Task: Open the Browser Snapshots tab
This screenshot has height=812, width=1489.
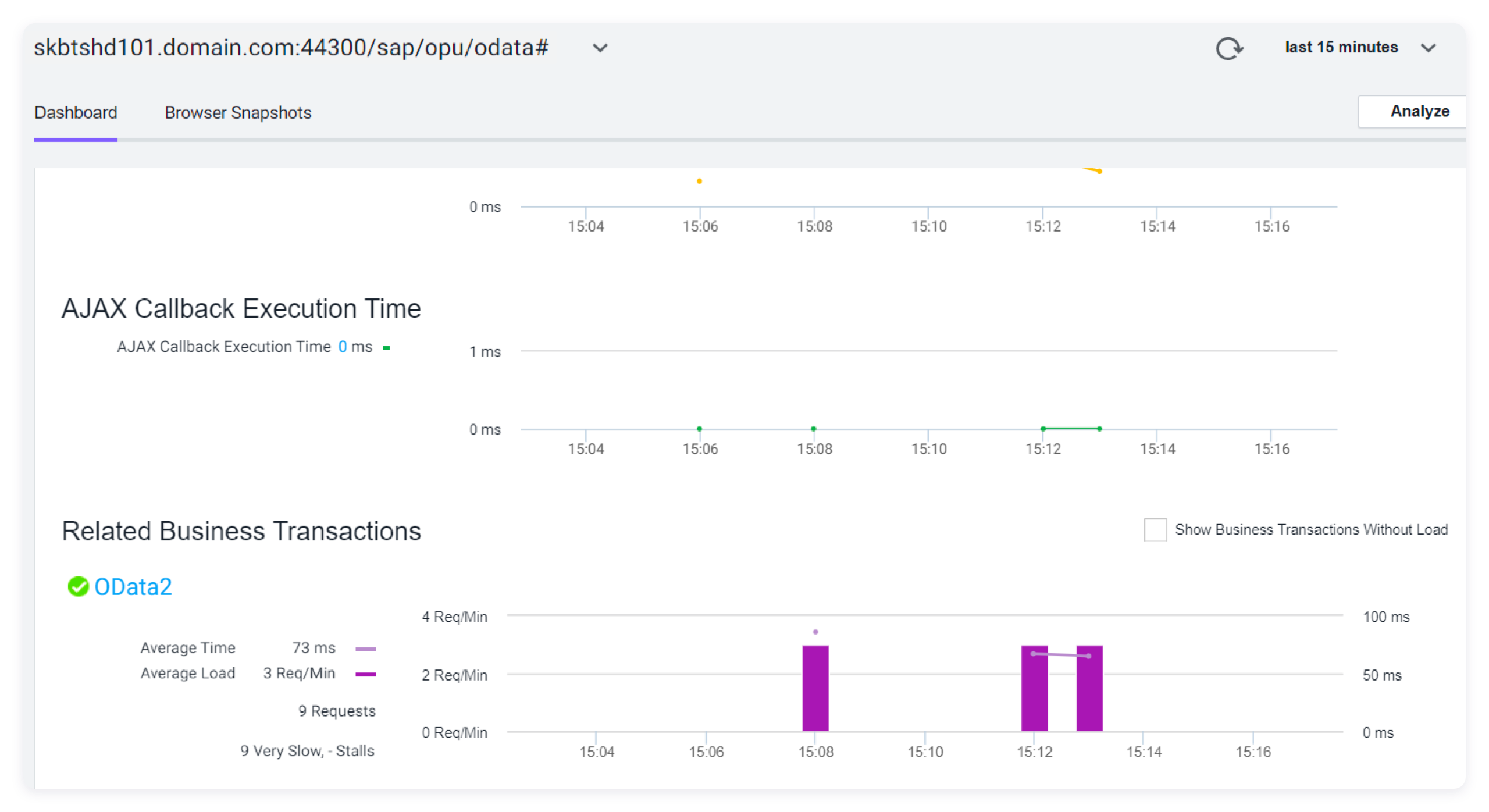Action: [x=238, y=112]
